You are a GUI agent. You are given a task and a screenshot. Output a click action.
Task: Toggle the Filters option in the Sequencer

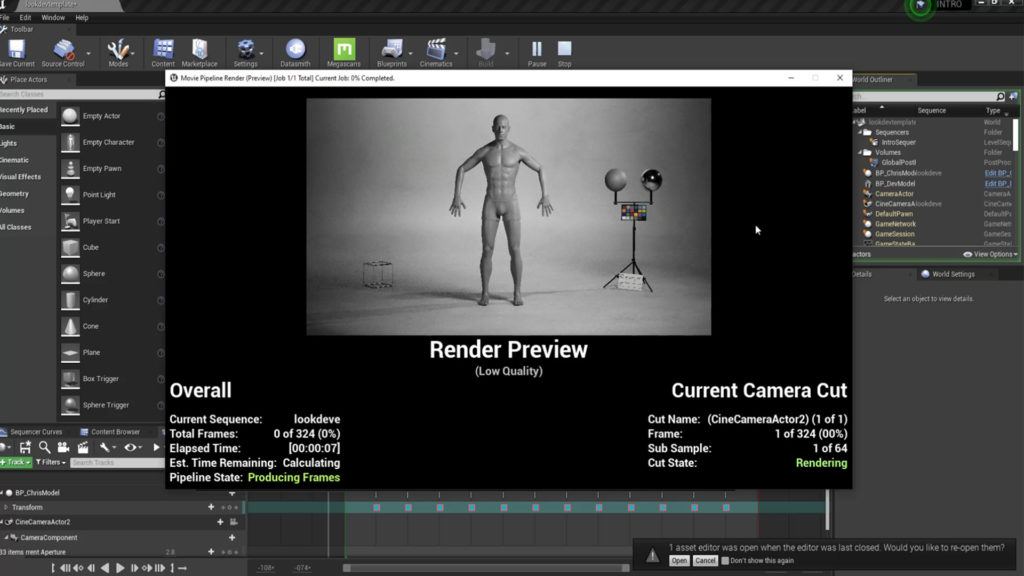50,462
